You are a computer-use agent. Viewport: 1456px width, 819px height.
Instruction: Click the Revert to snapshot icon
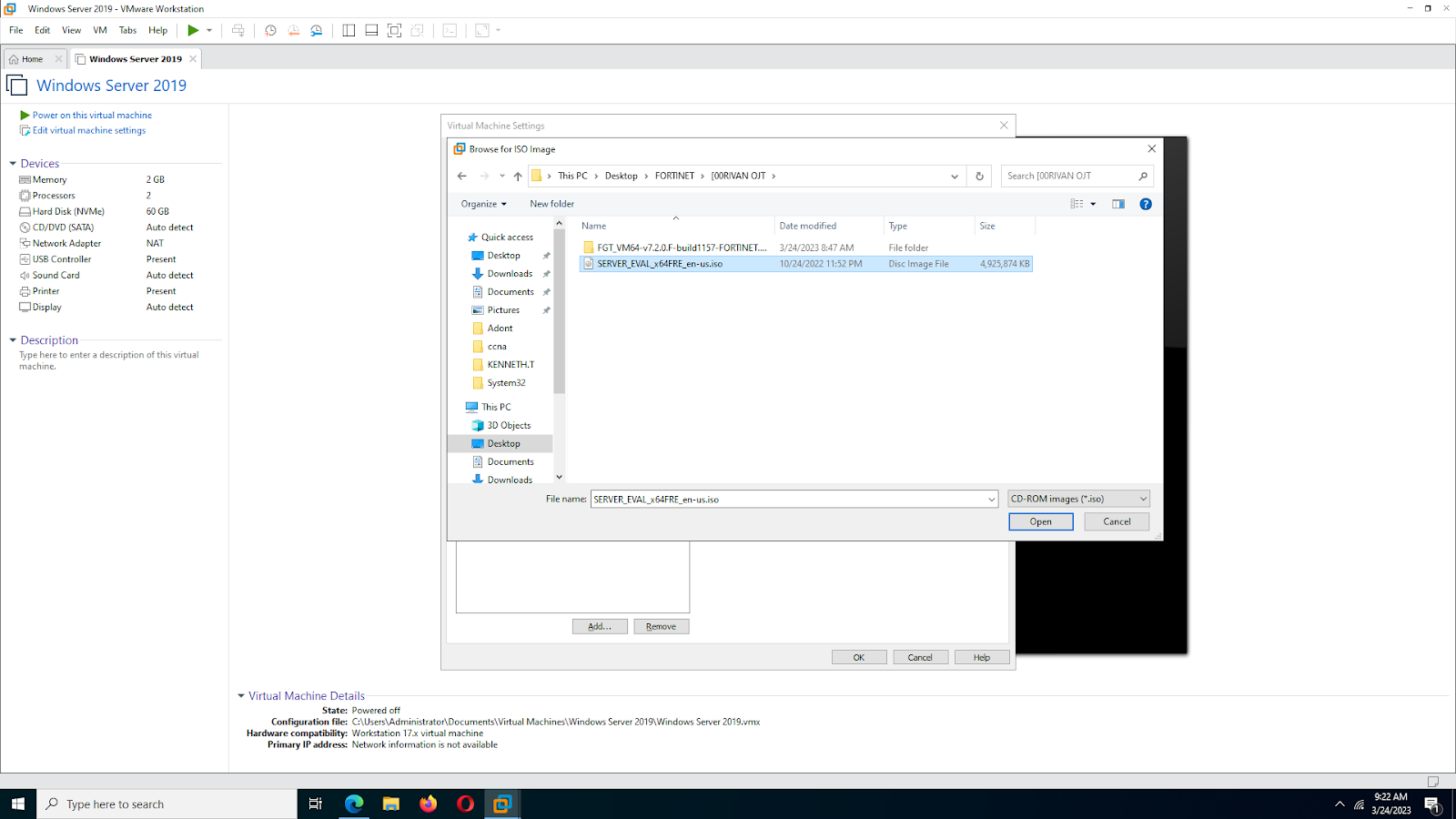click(293, 30)
